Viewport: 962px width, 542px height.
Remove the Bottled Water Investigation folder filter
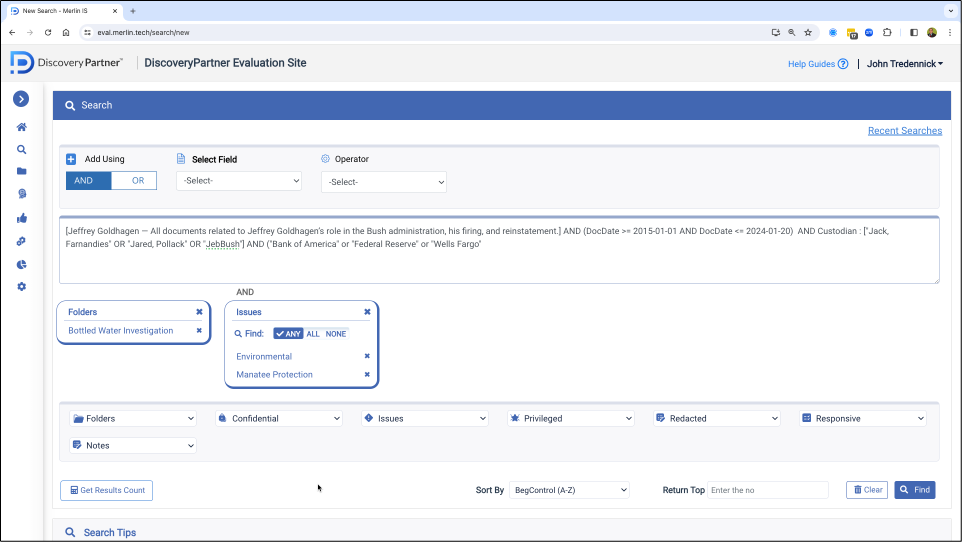point(199,331)
